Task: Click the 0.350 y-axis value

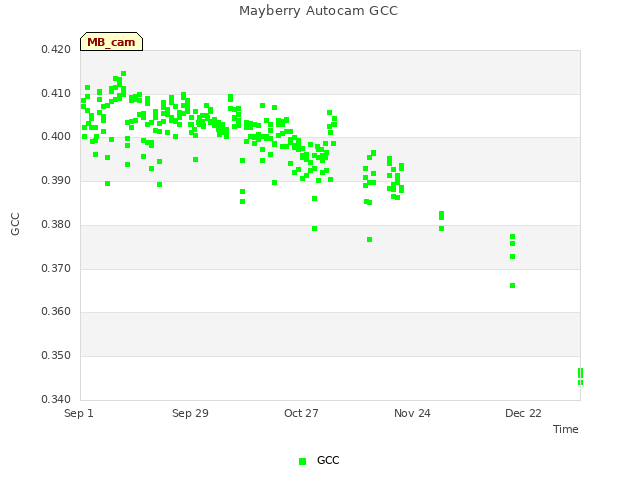Action: 56,356
